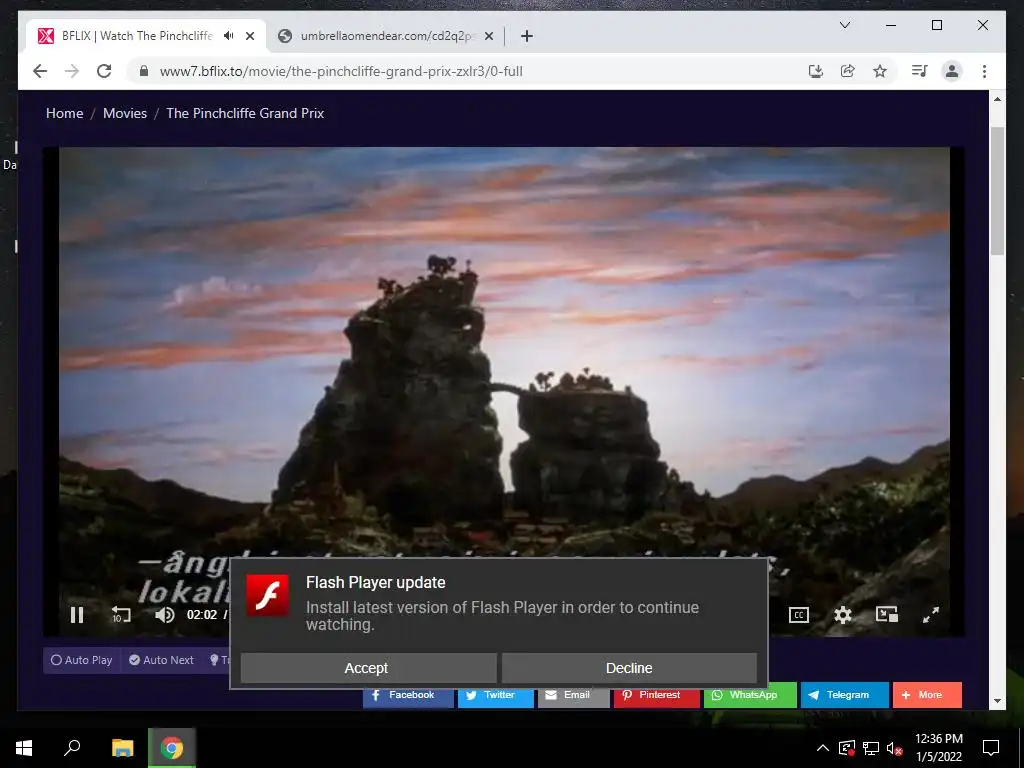This screenshot has height=768, width=1024.
Task: Share the movie via WhatsApp
Action: (750, 695)
